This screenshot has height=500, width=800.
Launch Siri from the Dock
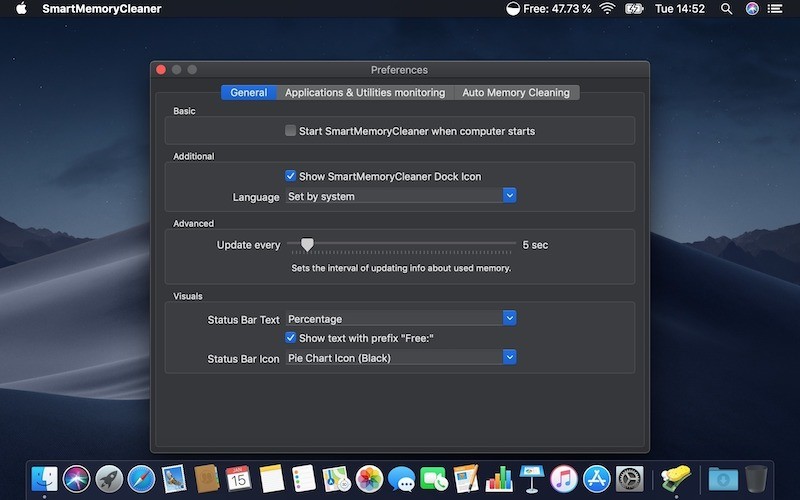point(77,479)
